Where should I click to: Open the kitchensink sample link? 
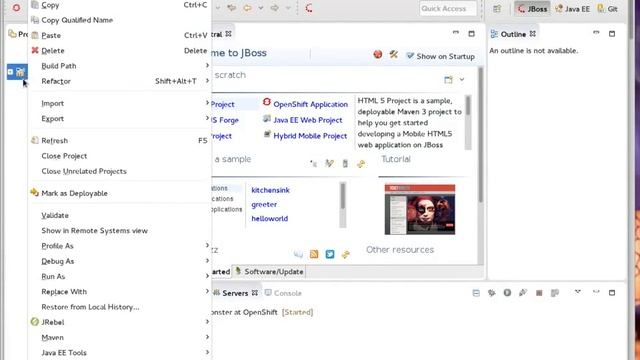(270, 190)
